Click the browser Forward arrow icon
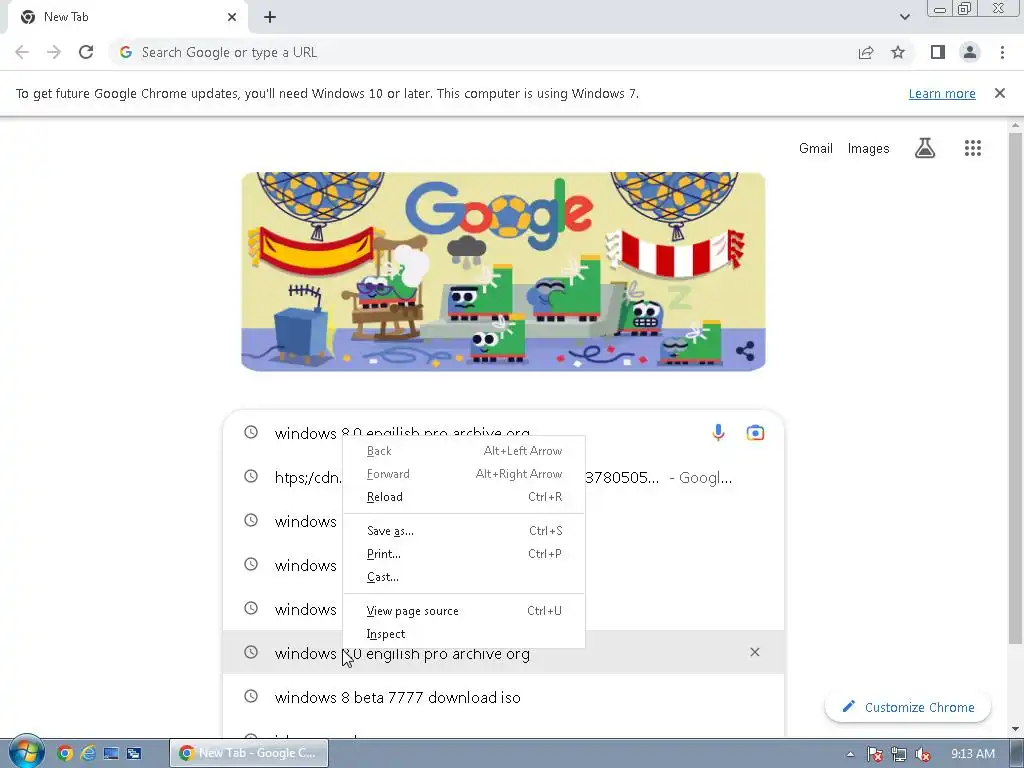The width and height of the screenshot is (1024, 768). click(x=54, y=52)
